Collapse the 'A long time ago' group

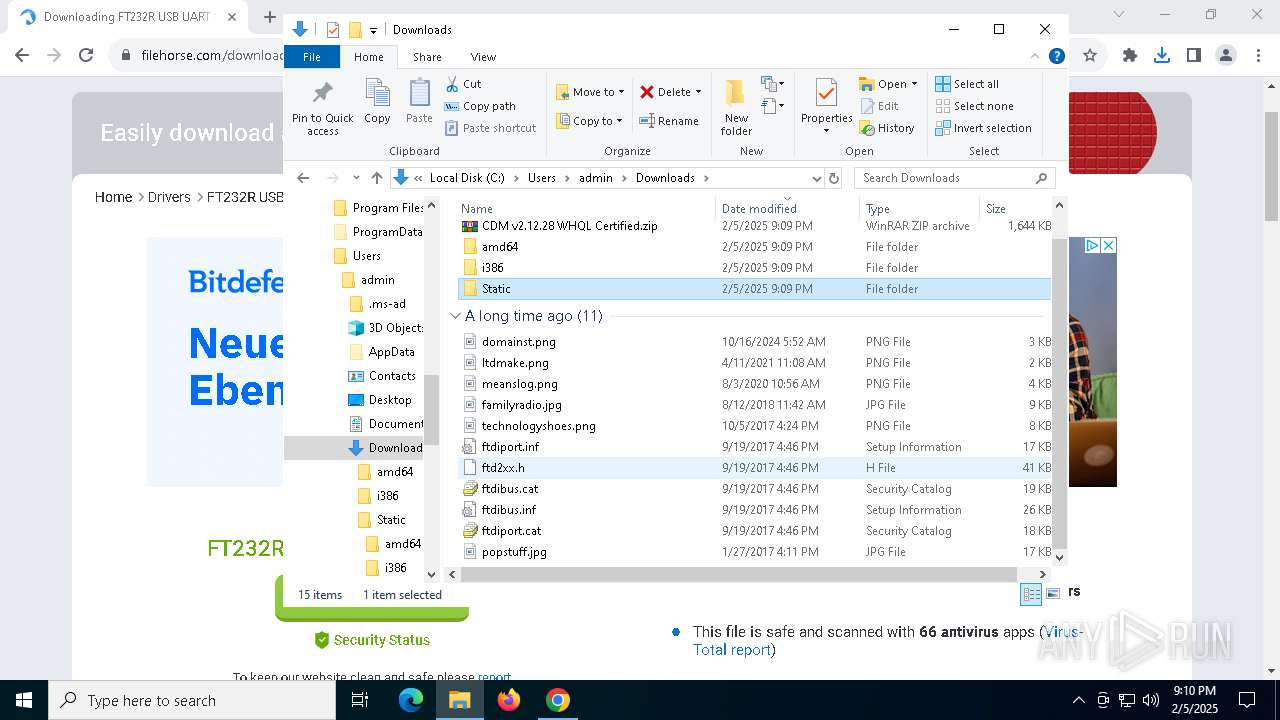(x=455, y=316)
